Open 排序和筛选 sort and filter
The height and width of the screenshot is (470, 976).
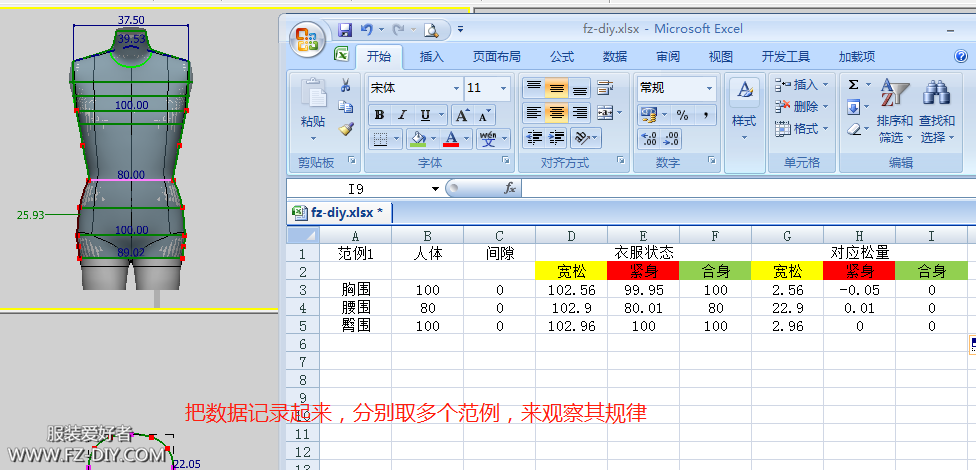click(895, 111)
